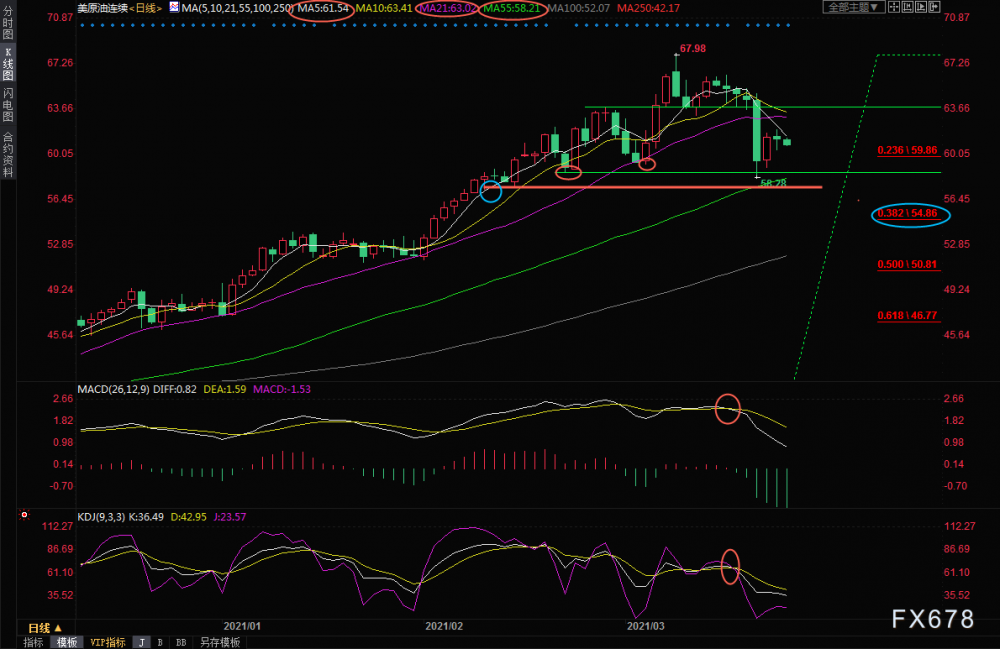The width and height of the screenshot is (1000, 649).
Task: Click the MACD:-1.53 value
Action: (282, 389)
